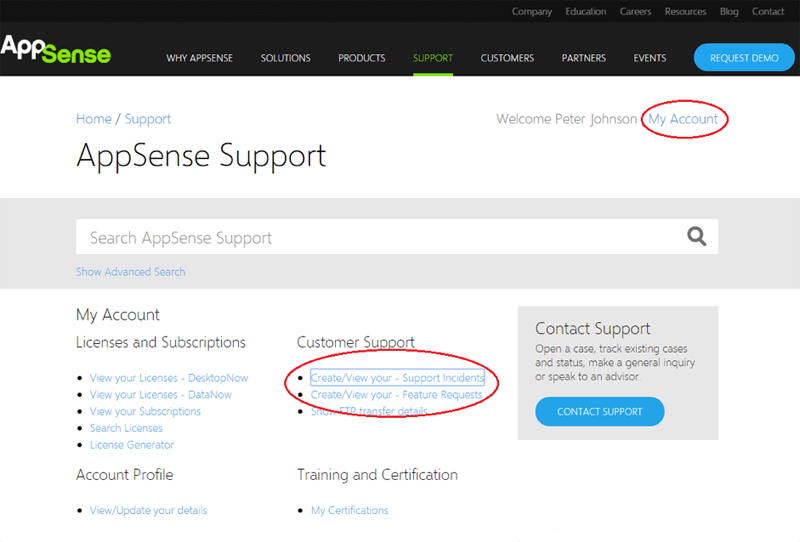Open the Contact top link
The image size is (800, 542).
tap(768, 11)
